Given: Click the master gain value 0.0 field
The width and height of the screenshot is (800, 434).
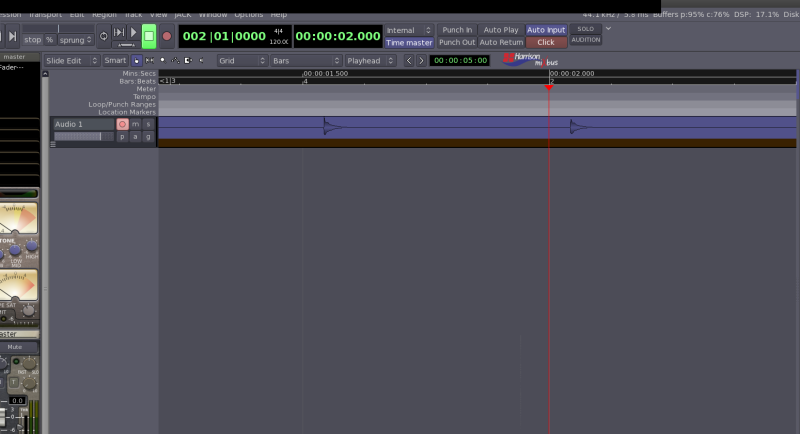Looking at the screenshot, I should click(17, 400).
